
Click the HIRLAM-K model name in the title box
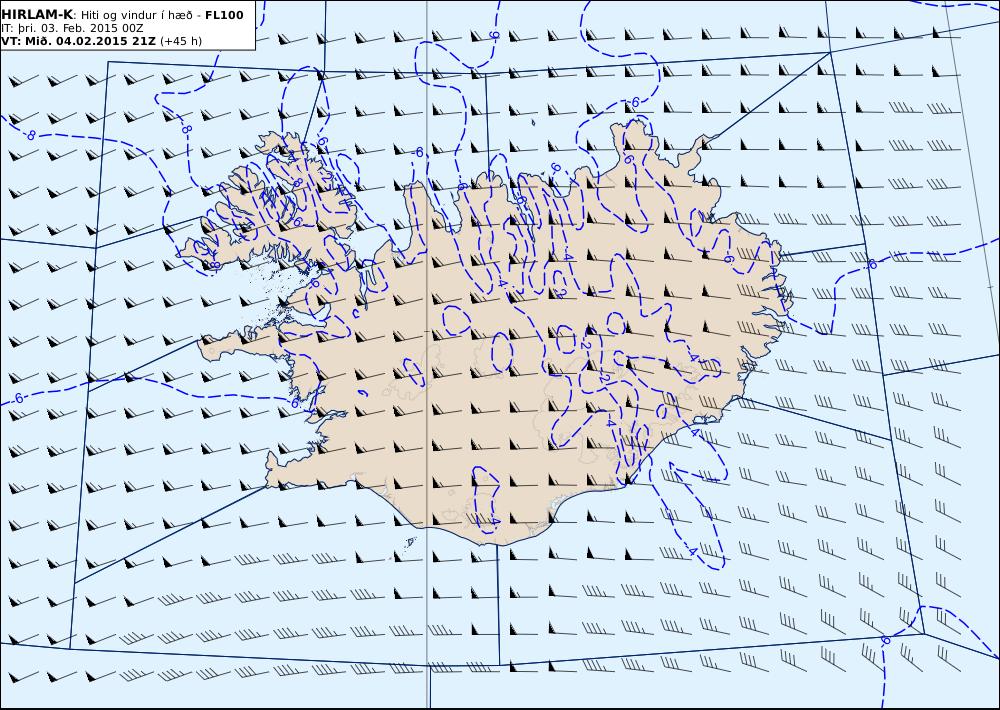37,15
